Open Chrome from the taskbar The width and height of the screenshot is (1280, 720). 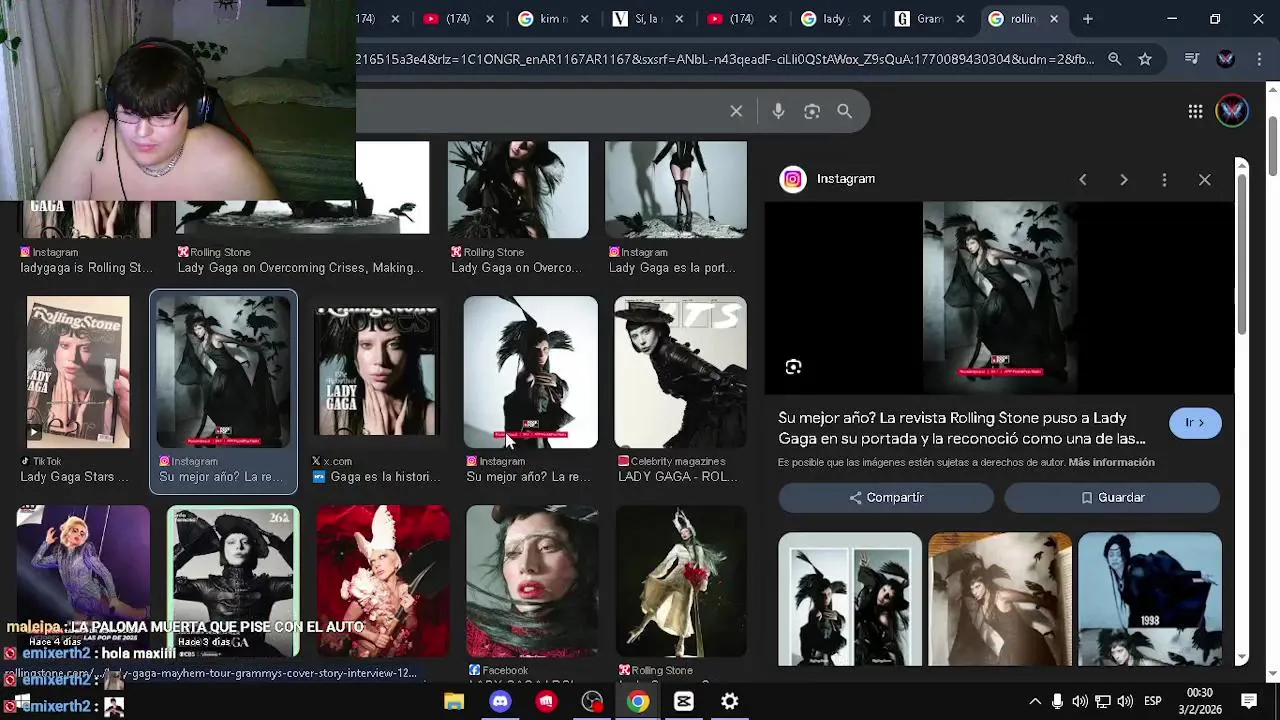tap(638, 701)
